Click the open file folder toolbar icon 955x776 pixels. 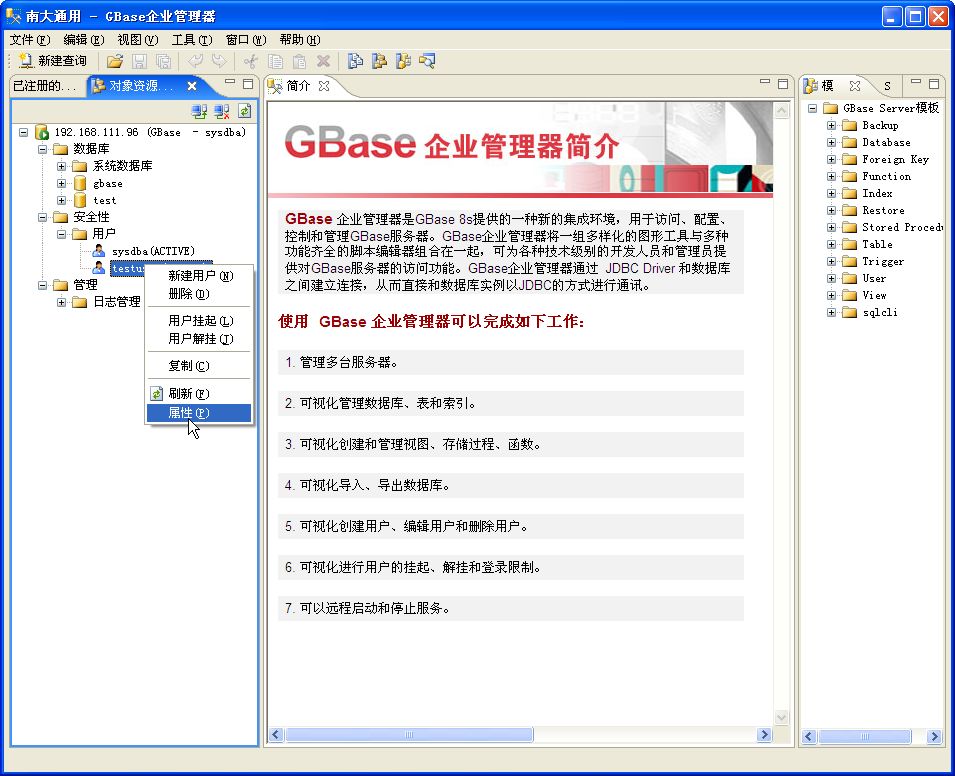(x=115, y=61)
